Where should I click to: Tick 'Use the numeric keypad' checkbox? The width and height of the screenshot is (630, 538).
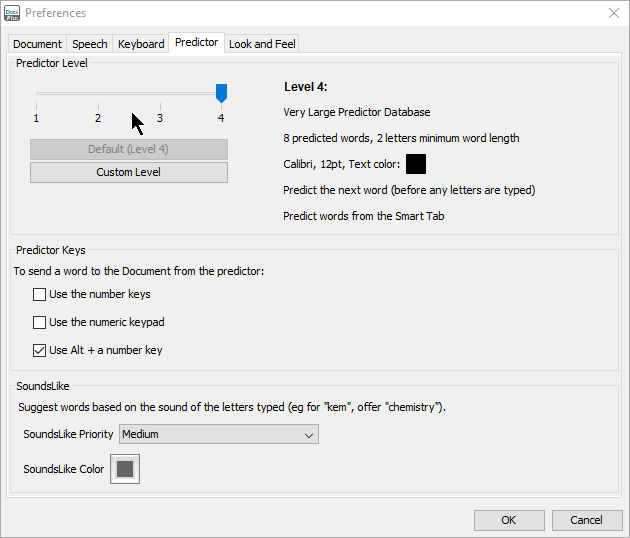coord(40,323)
